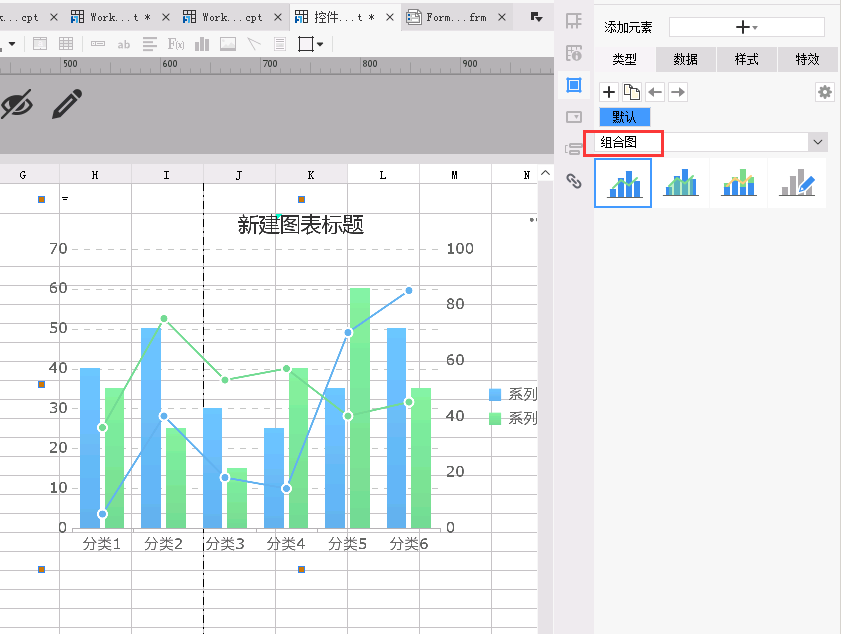Open the gear settings icon in the chart panel
Image resolution: width=841 pixels, height=634 pixels.
pyautogui.click(x=824, y=92)
